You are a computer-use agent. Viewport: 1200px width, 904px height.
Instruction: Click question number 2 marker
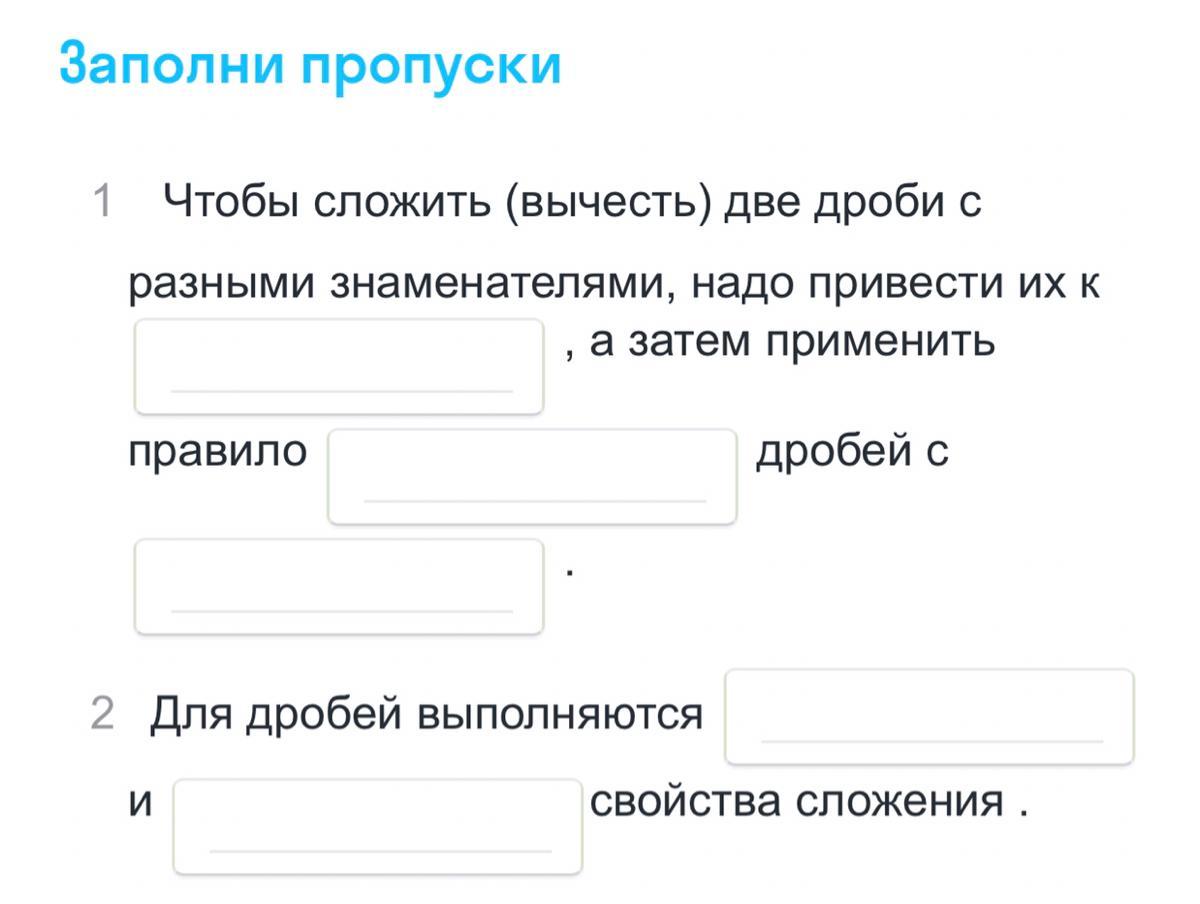[x=102, y=715]
